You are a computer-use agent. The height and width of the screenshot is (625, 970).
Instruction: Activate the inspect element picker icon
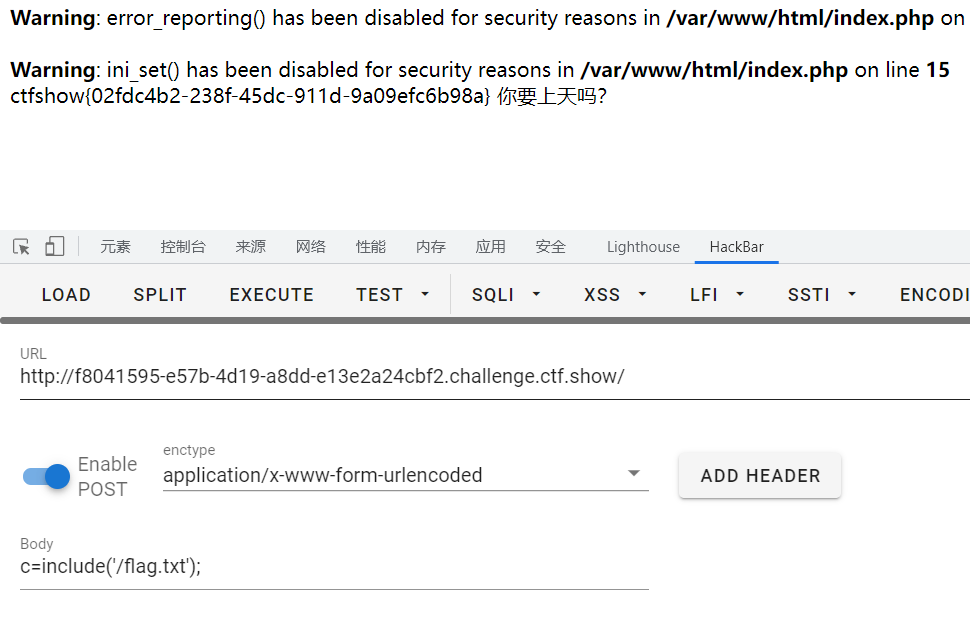point(21,247)
